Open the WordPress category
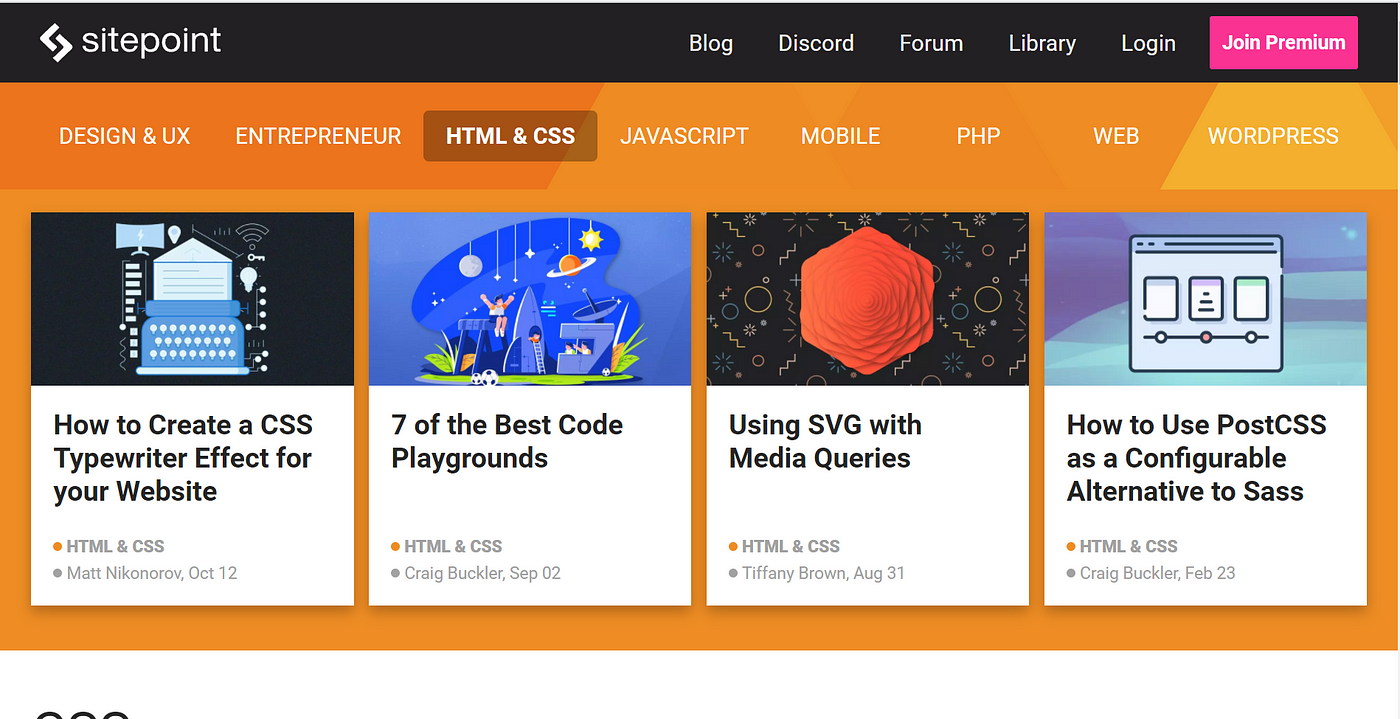Screen dimensions: 1400x719 click(x=1273, y=136)
